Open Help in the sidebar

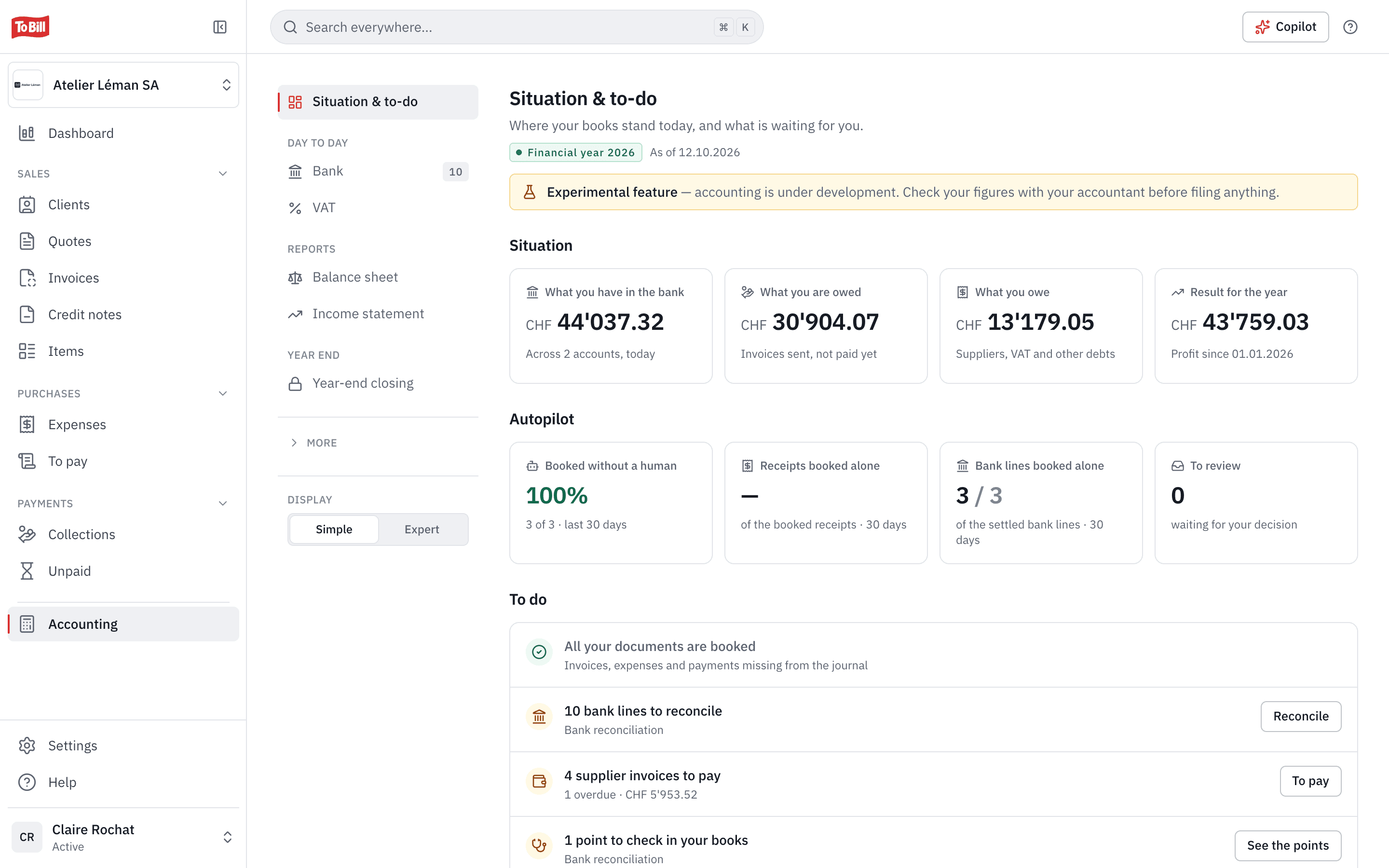click(123, 782)
